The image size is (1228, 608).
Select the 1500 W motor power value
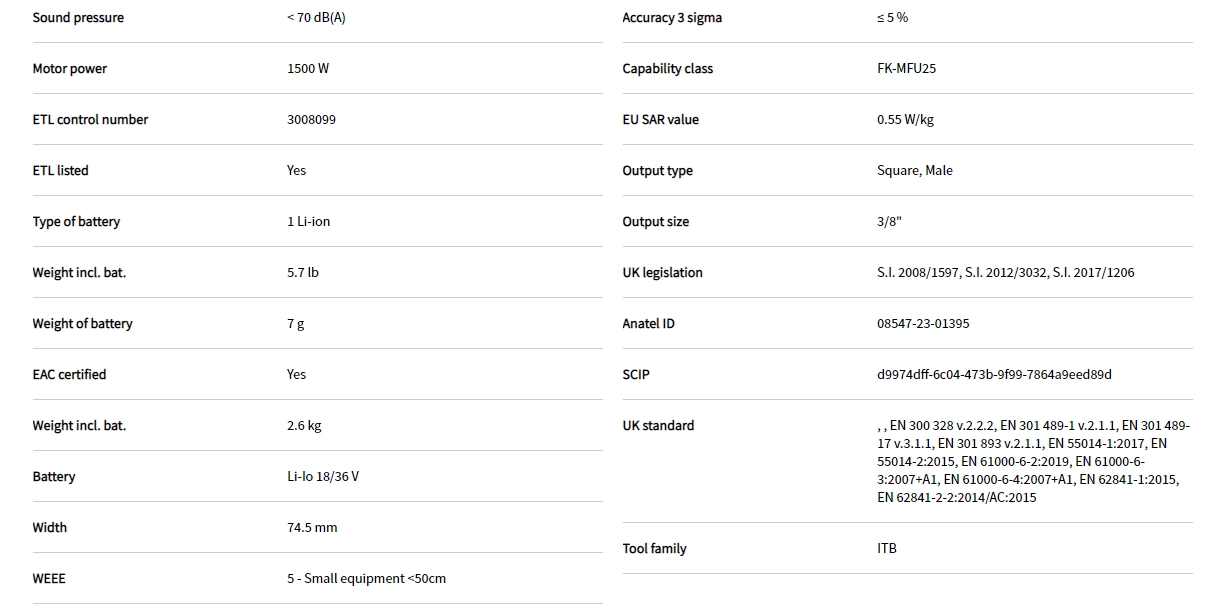307,69
